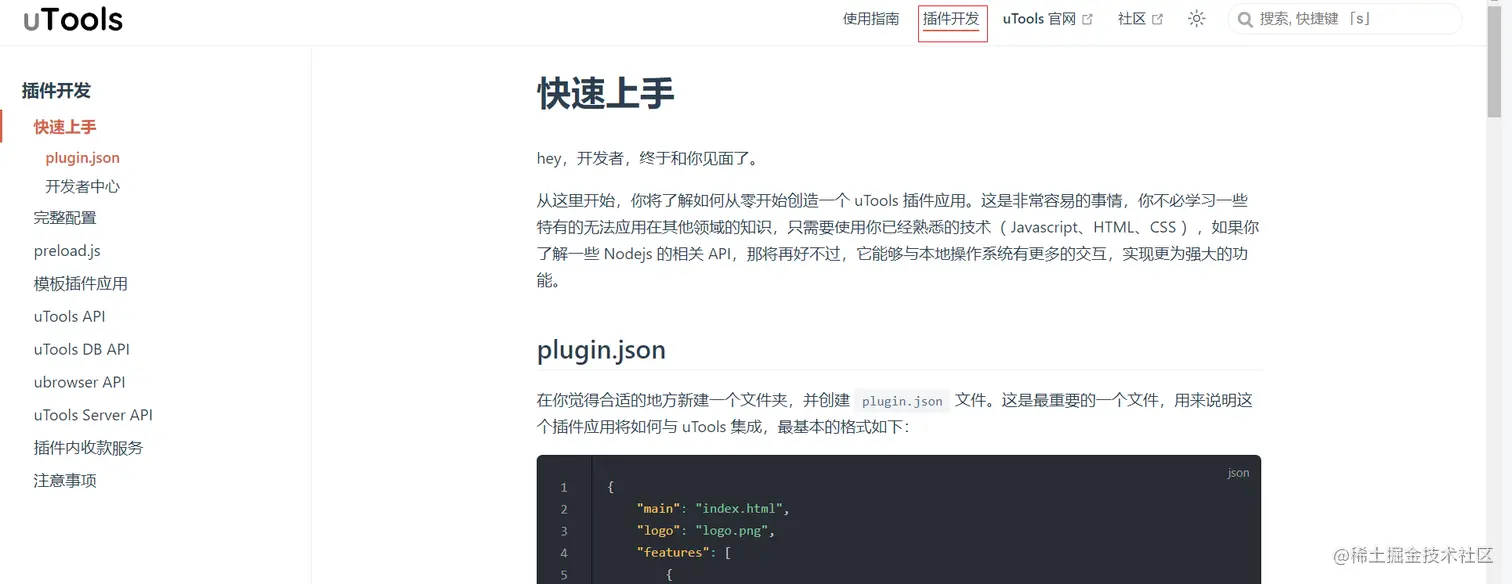Open the 社区 link in the header

point(1131,19)
